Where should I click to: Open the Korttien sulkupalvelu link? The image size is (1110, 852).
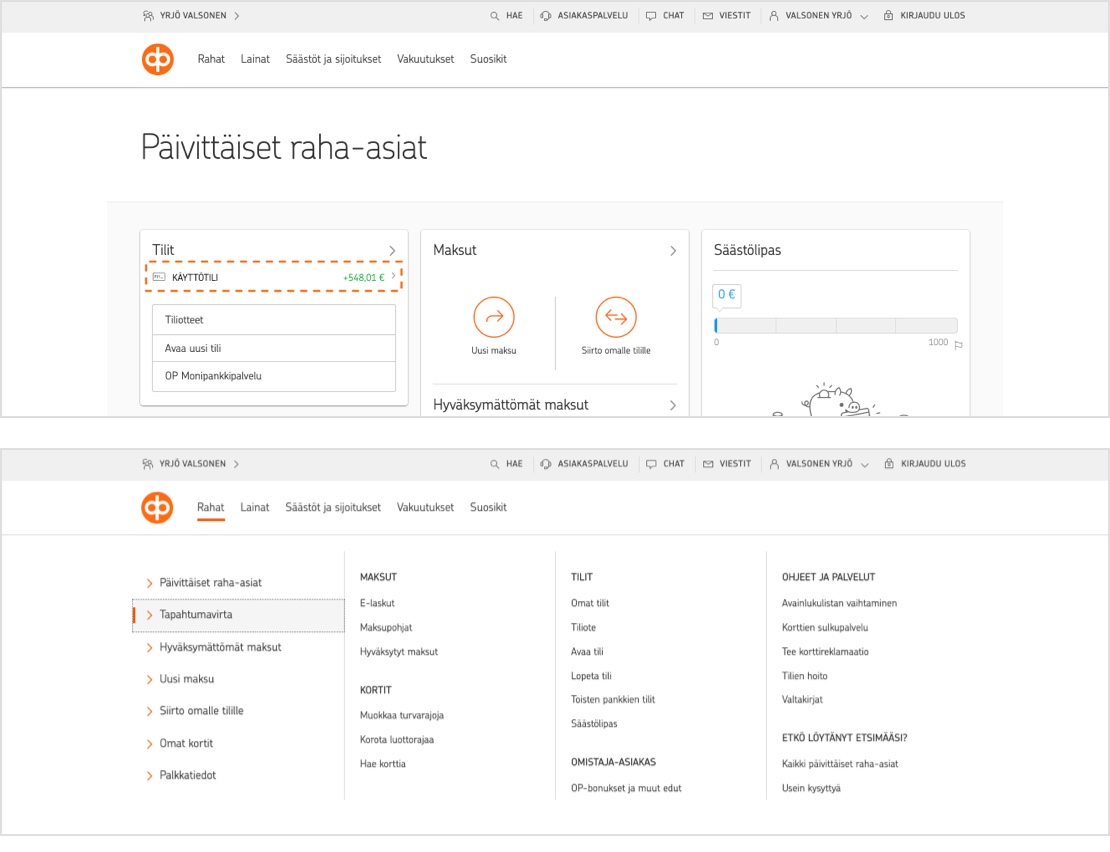(x=824, y=627)
